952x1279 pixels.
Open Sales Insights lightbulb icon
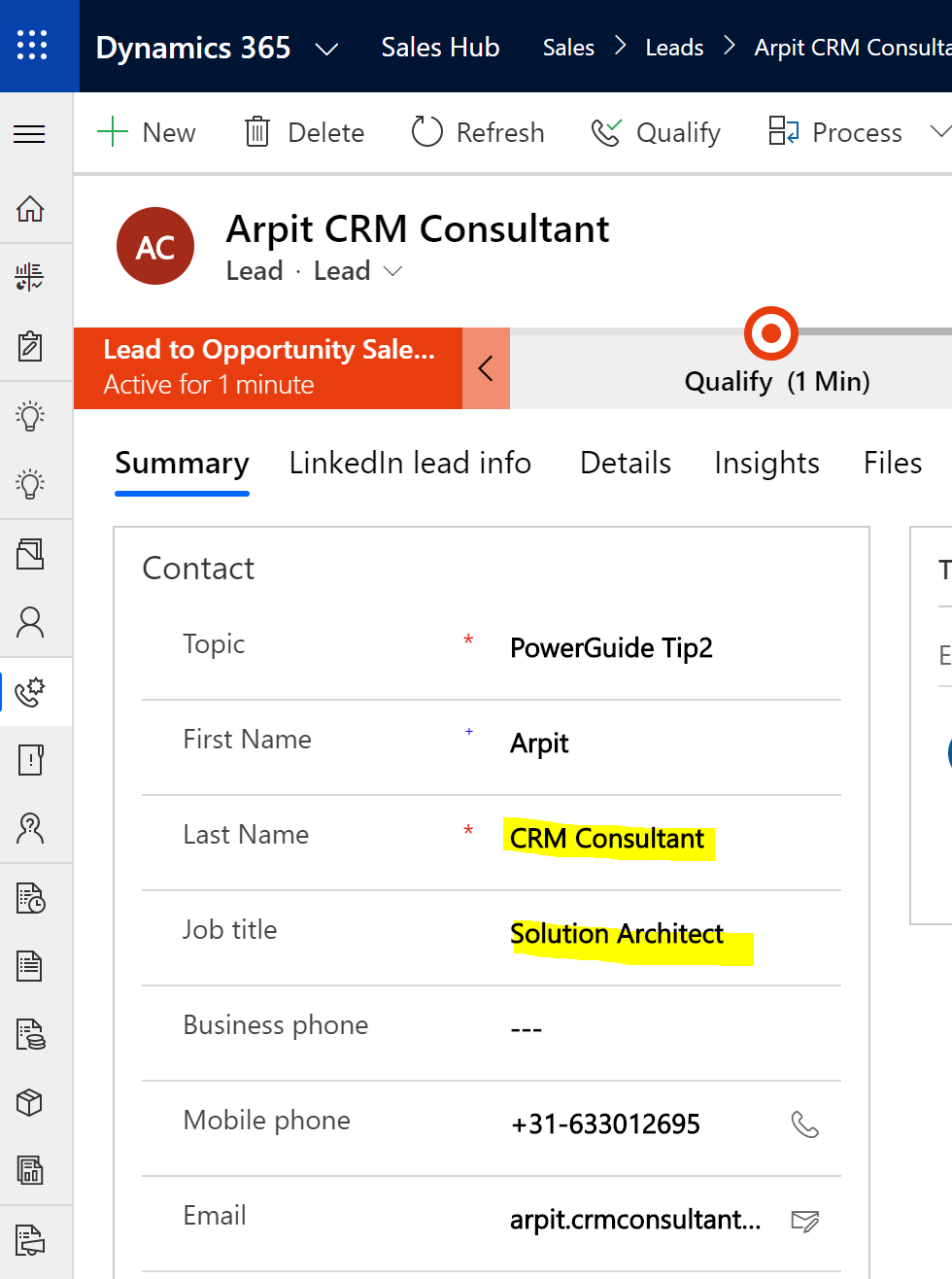(x=29, y=415)
